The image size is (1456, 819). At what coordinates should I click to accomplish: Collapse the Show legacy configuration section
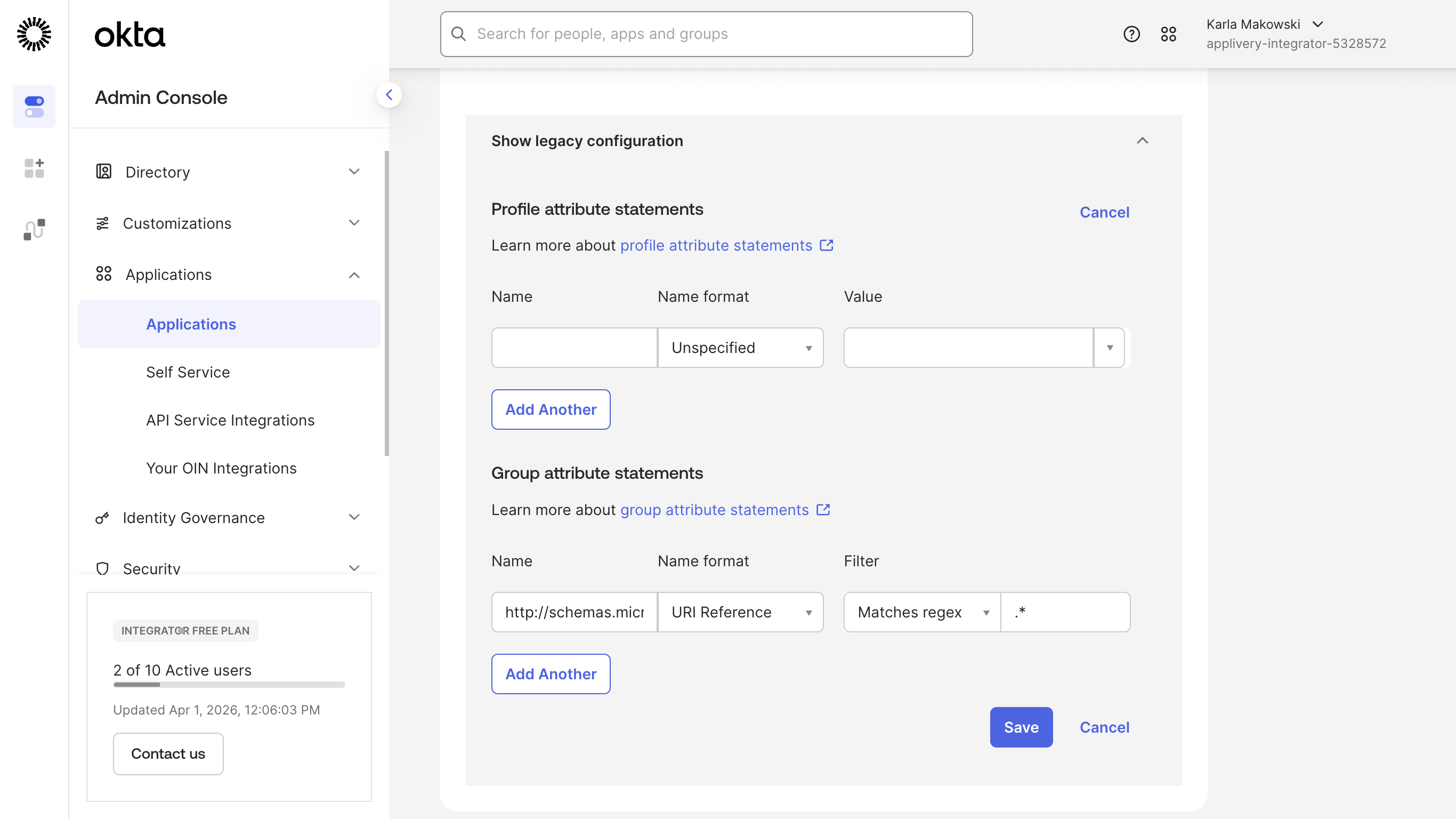point(1142,141)
